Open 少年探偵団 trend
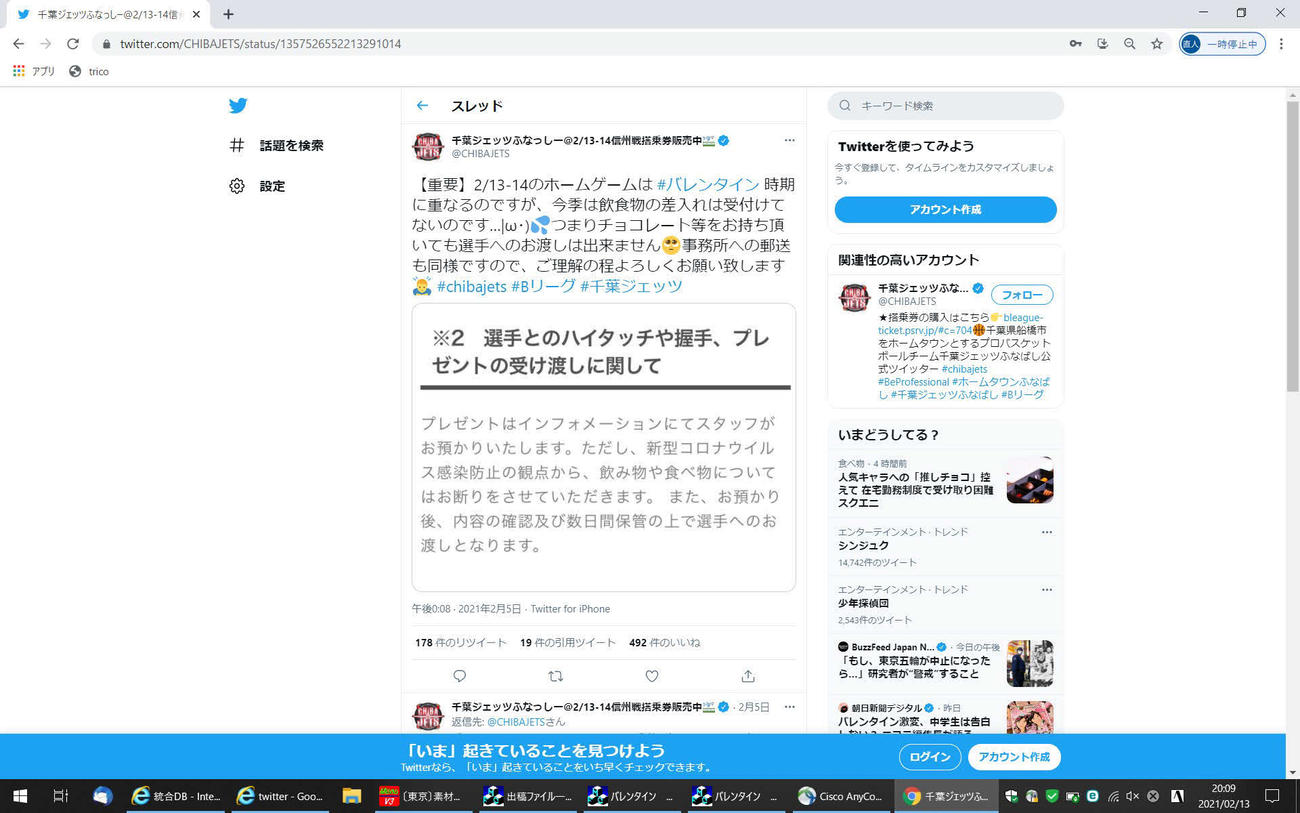 [945, 605]
